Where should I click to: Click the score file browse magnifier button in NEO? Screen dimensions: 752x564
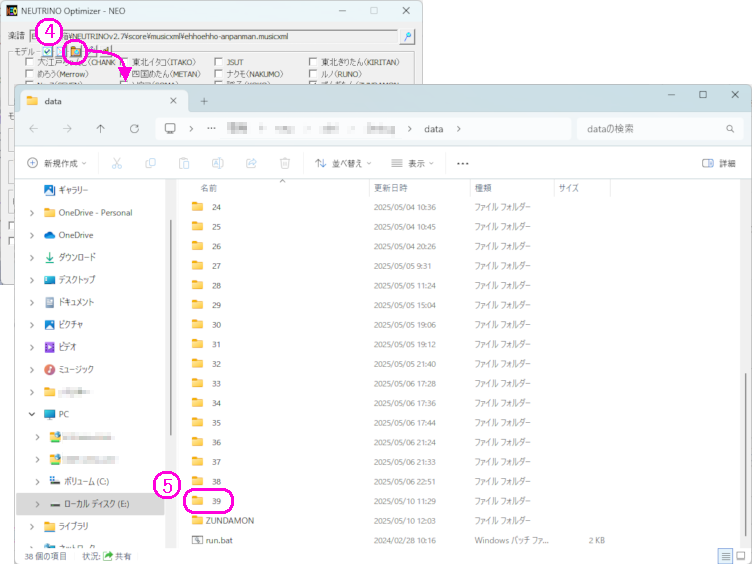click(x=407, y=36)
